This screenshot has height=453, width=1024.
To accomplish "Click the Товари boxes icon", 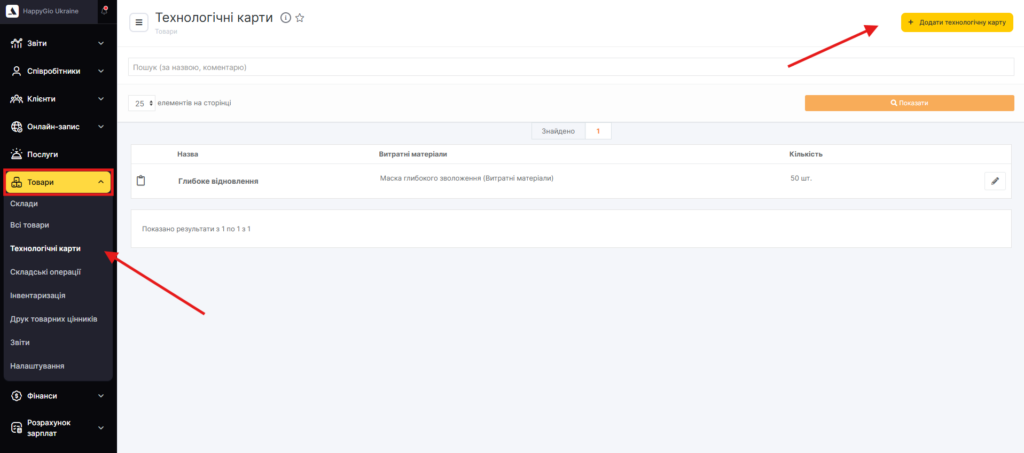I will click(17, 182).
